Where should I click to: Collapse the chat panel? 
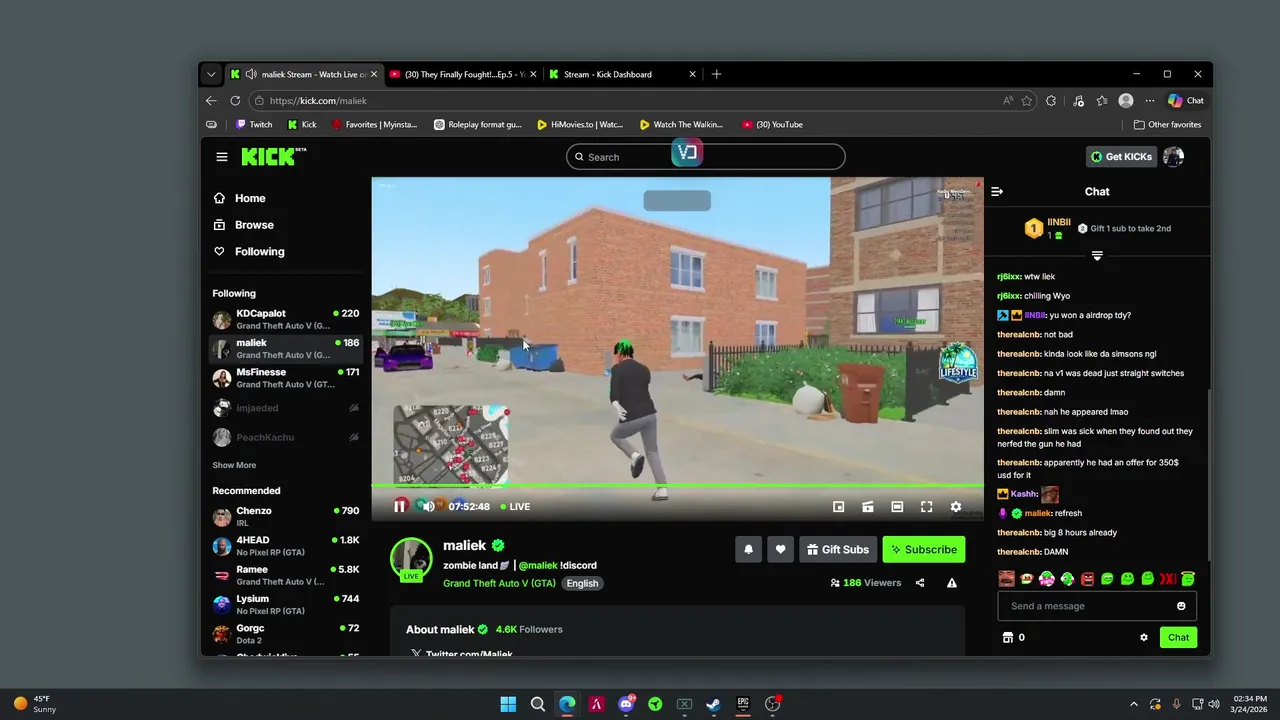(996, 191)
